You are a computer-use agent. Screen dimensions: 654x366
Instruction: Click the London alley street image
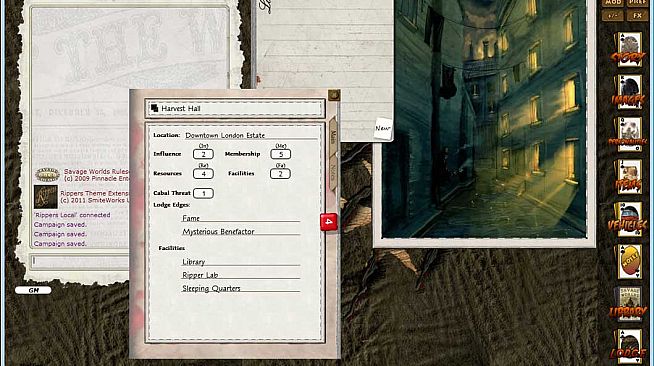point(484,119)
